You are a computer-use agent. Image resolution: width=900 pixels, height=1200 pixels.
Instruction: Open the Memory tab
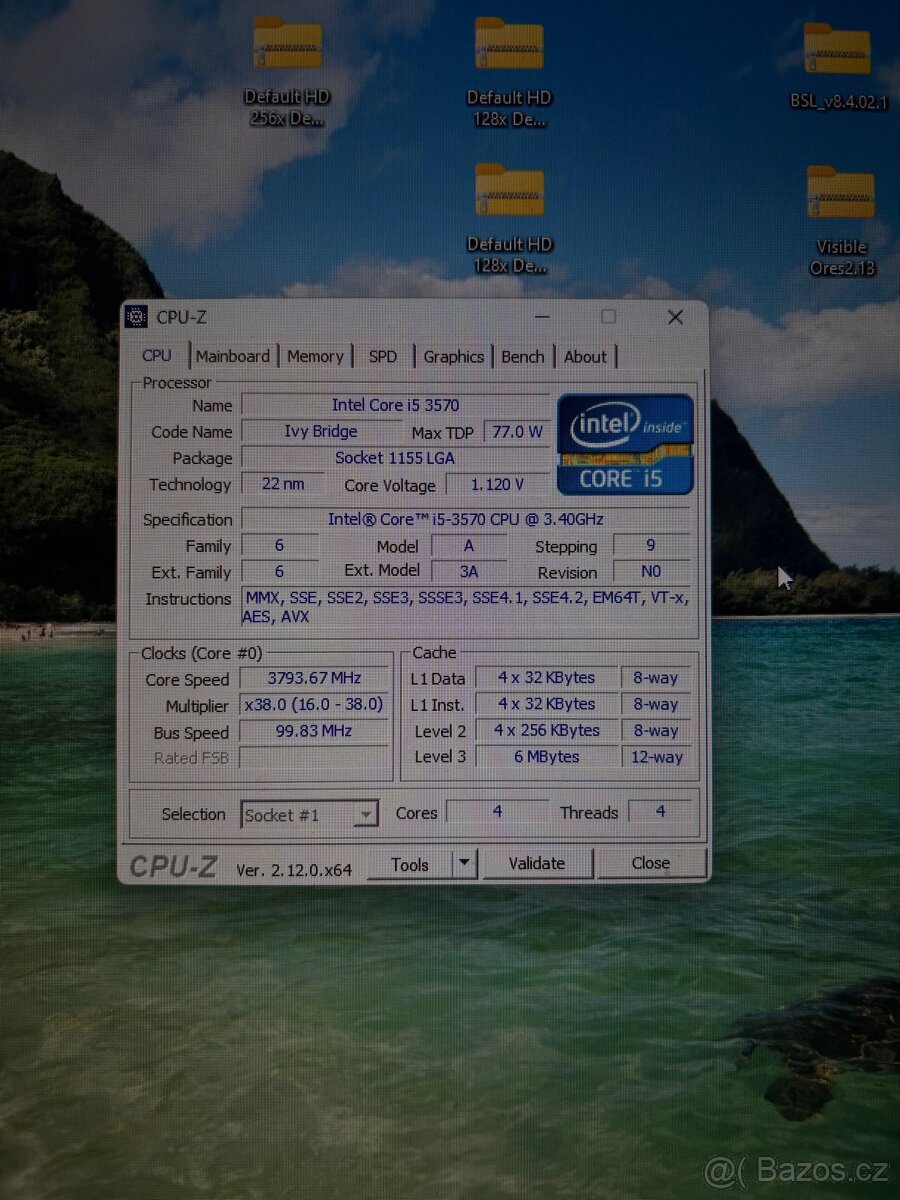pyautogui.click(x=315, y=356)
